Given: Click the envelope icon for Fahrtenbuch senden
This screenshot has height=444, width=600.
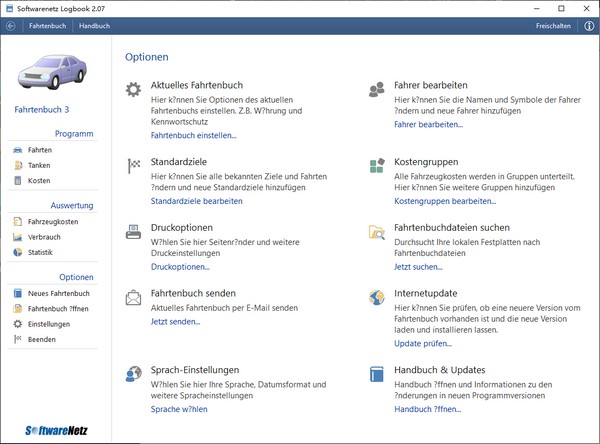Looking at the screenshot, I should (x=134, y=297).
